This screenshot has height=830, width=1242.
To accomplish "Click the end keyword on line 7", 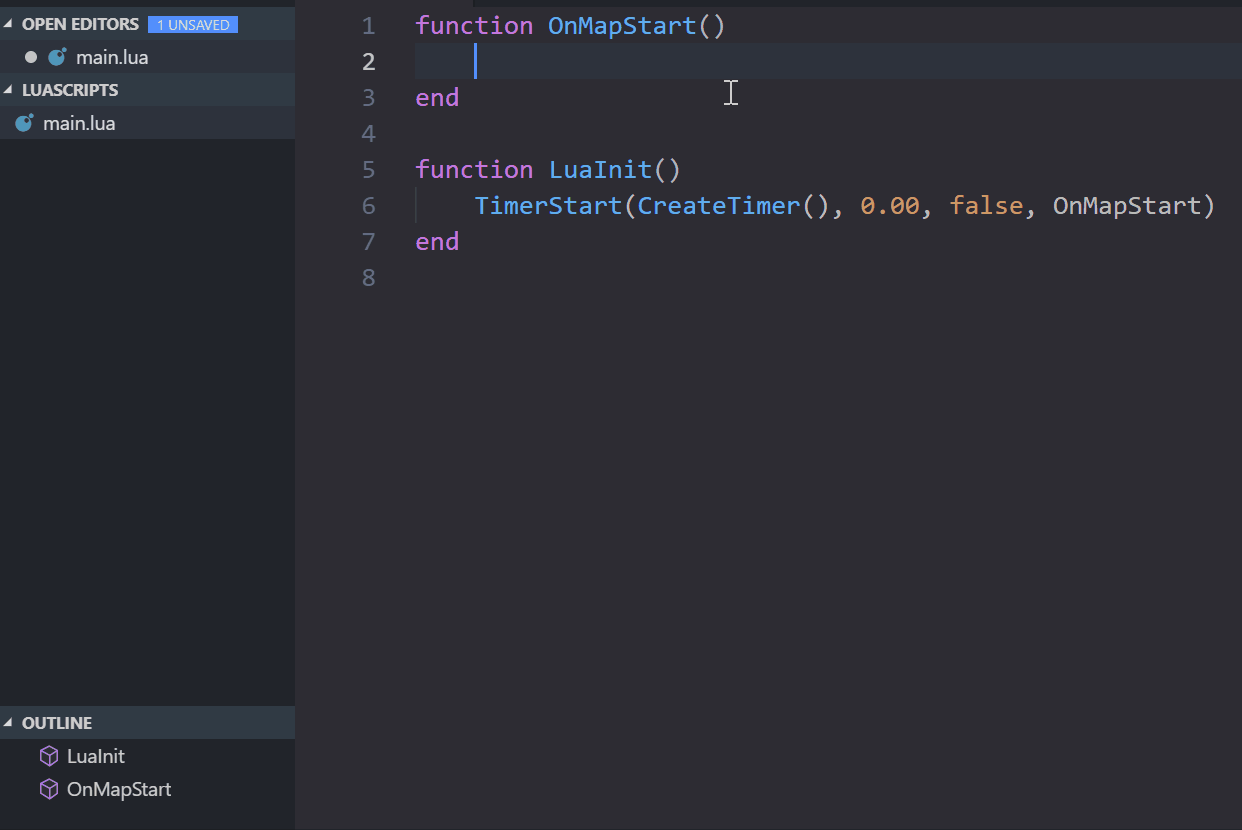I will [x=437, y=242].
